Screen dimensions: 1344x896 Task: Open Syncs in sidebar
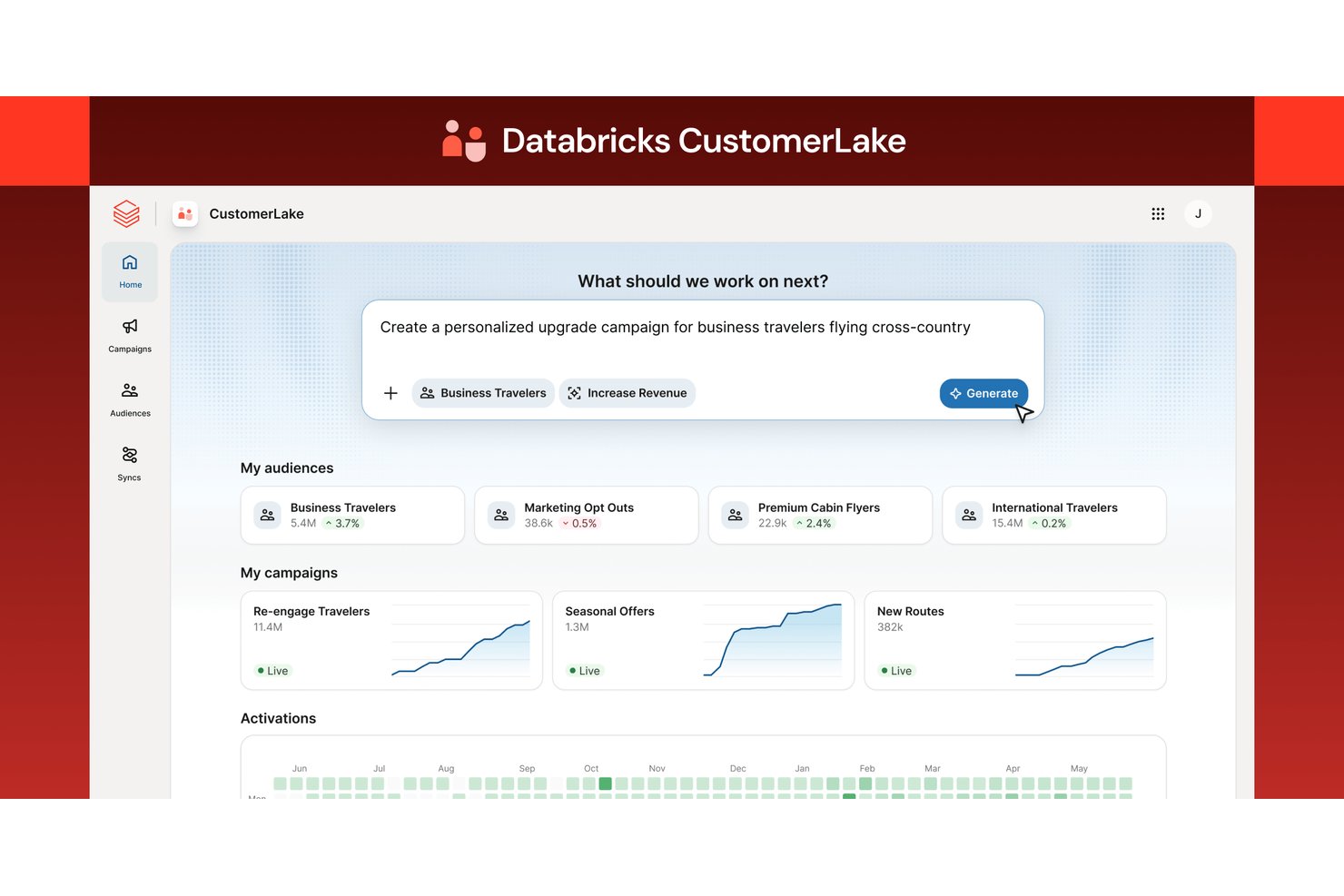pyautogui.click(x=130, y=464)
